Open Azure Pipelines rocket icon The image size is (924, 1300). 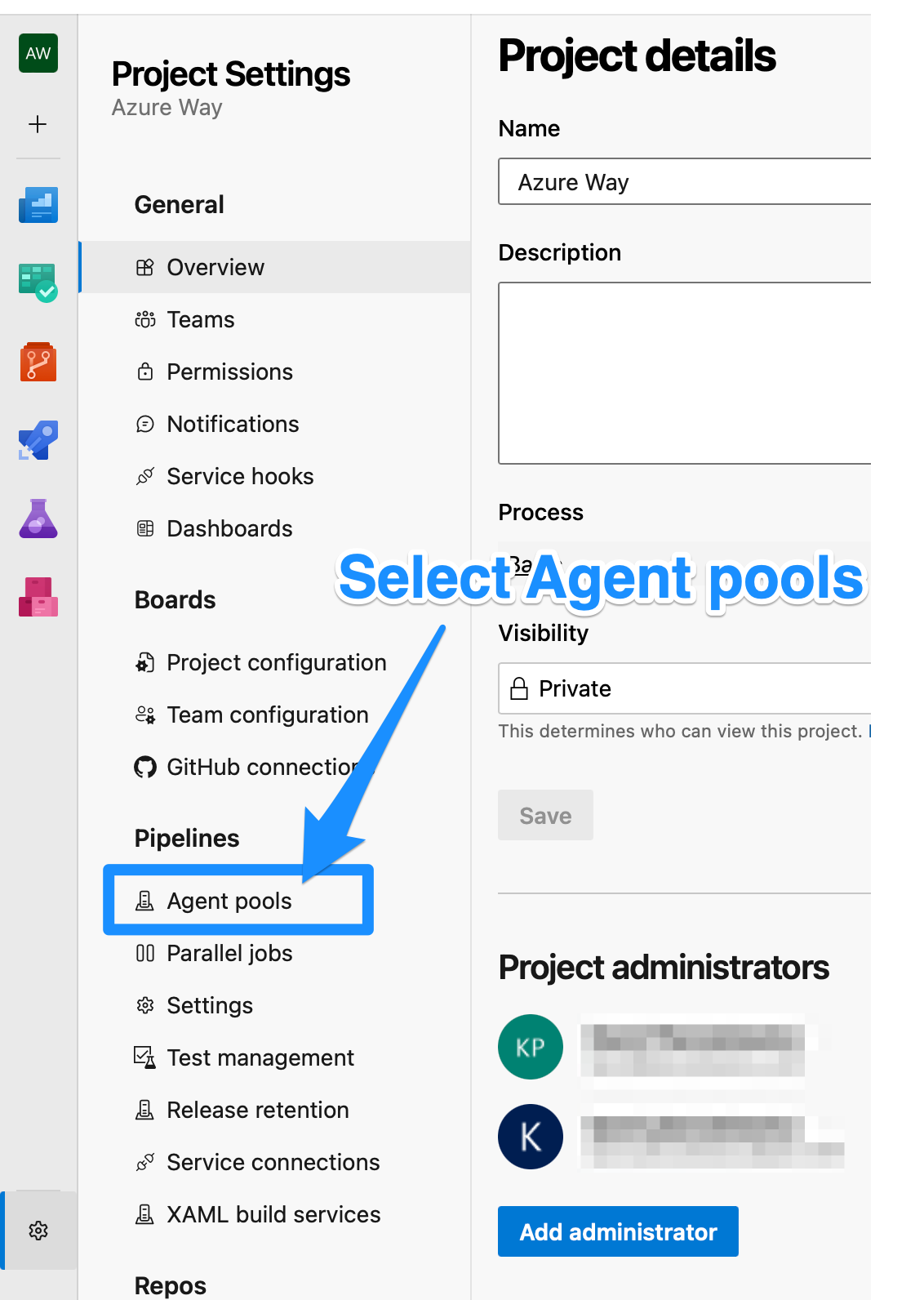click(38, 441)
